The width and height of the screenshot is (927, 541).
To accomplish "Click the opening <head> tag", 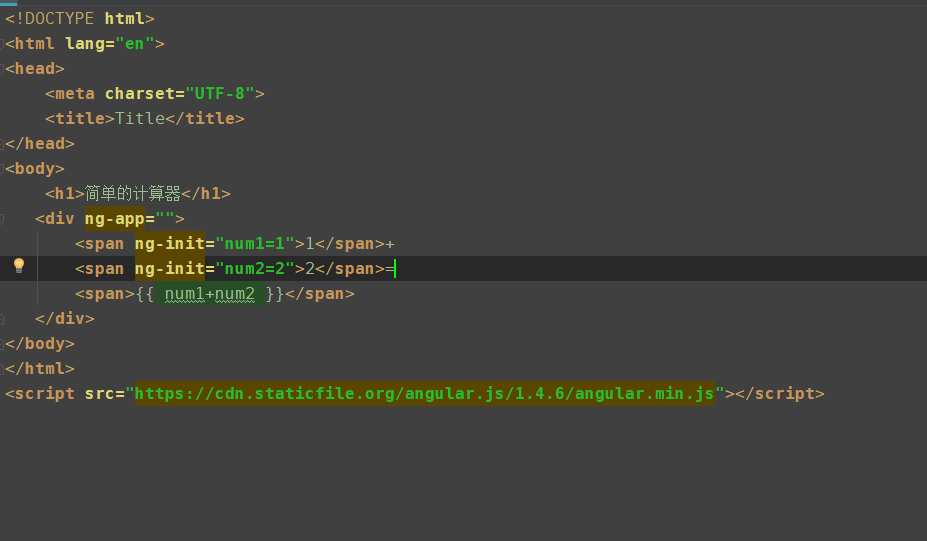I will 35,69.
